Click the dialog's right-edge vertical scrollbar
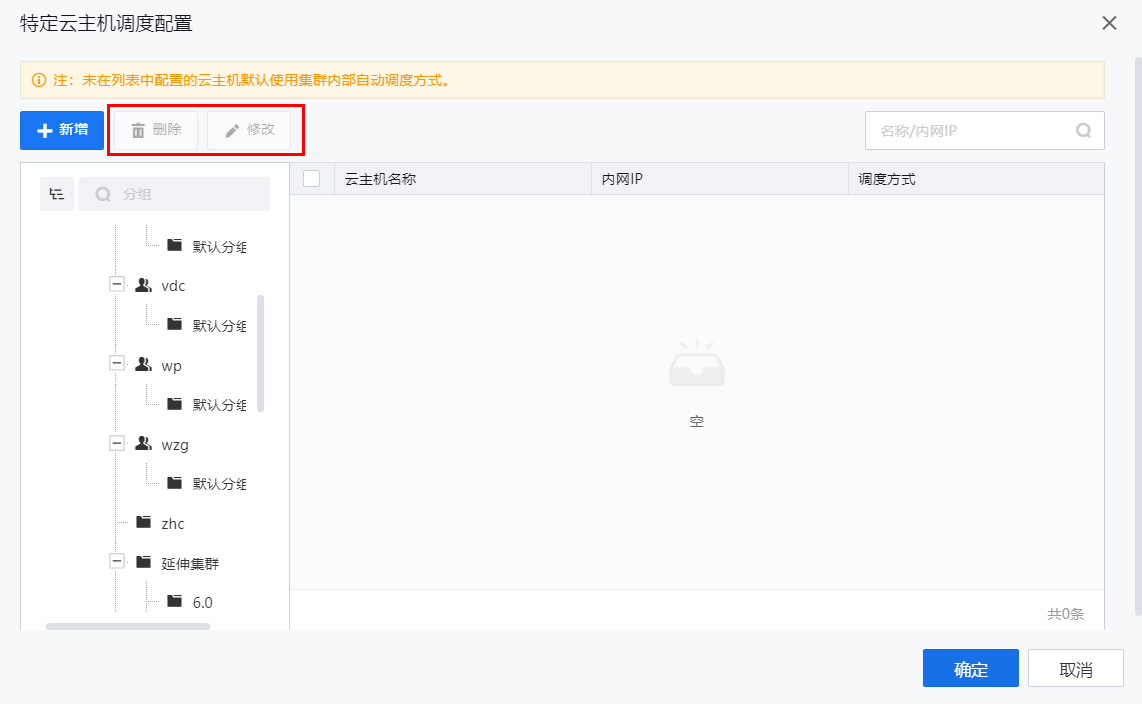This screenshot has width=1142, height=704. click(x=1138, y=335)
